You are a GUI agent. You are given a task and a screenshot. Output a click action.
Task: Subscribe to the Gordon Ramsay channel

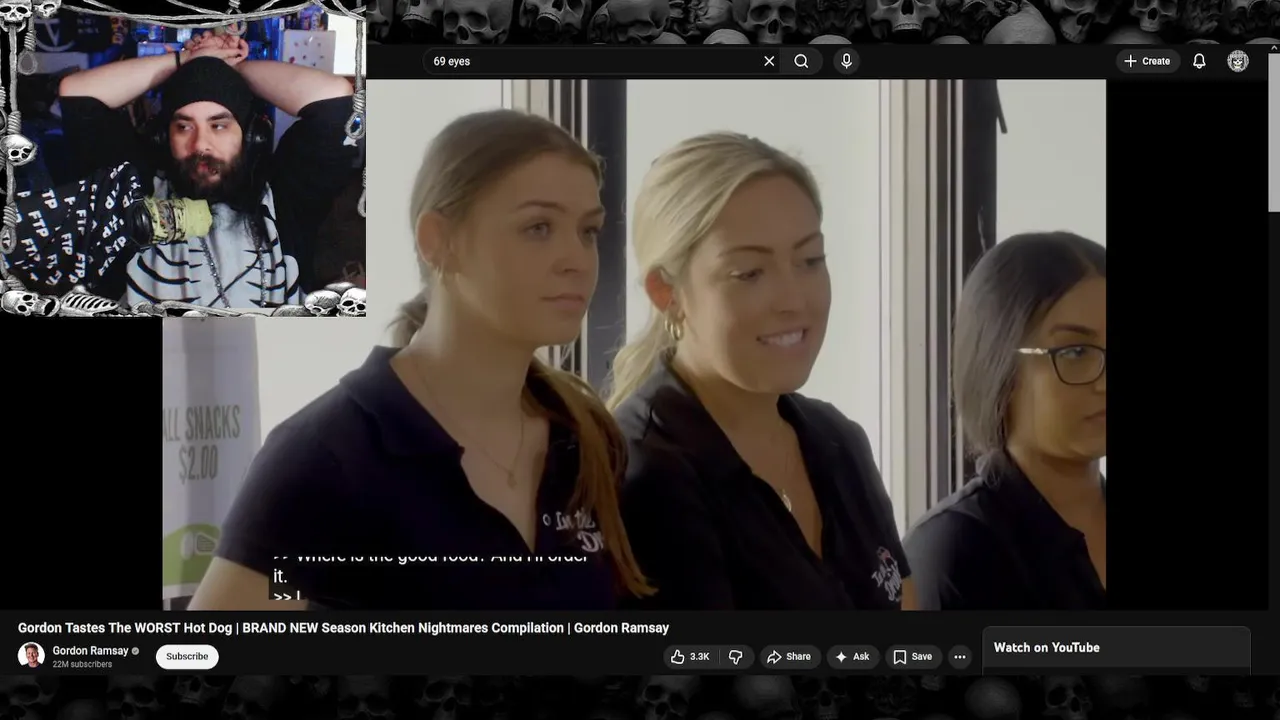(187, 656)
